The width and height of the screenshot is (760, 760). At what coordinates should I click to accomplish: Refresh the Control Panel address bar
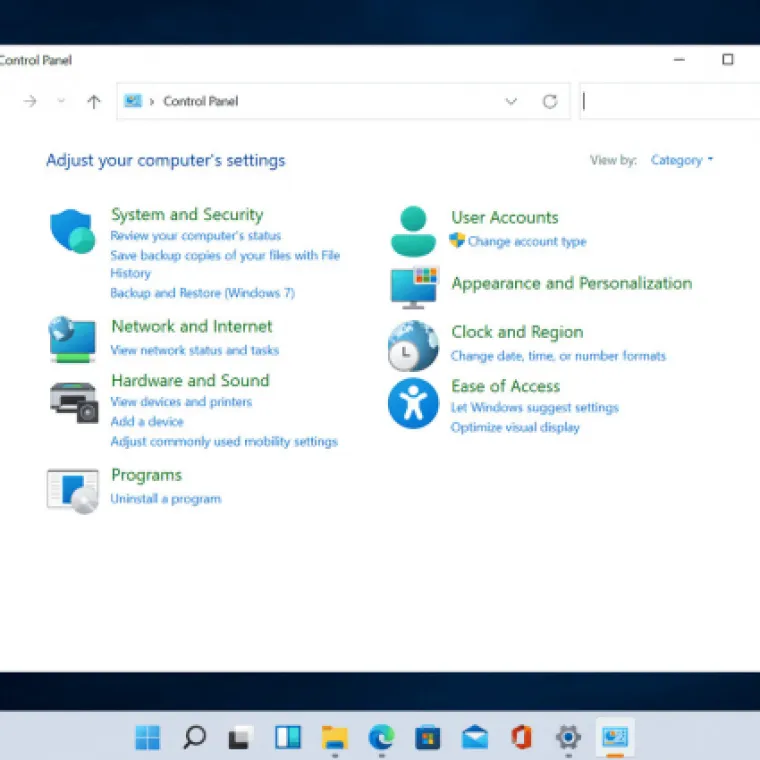(549, 101)
